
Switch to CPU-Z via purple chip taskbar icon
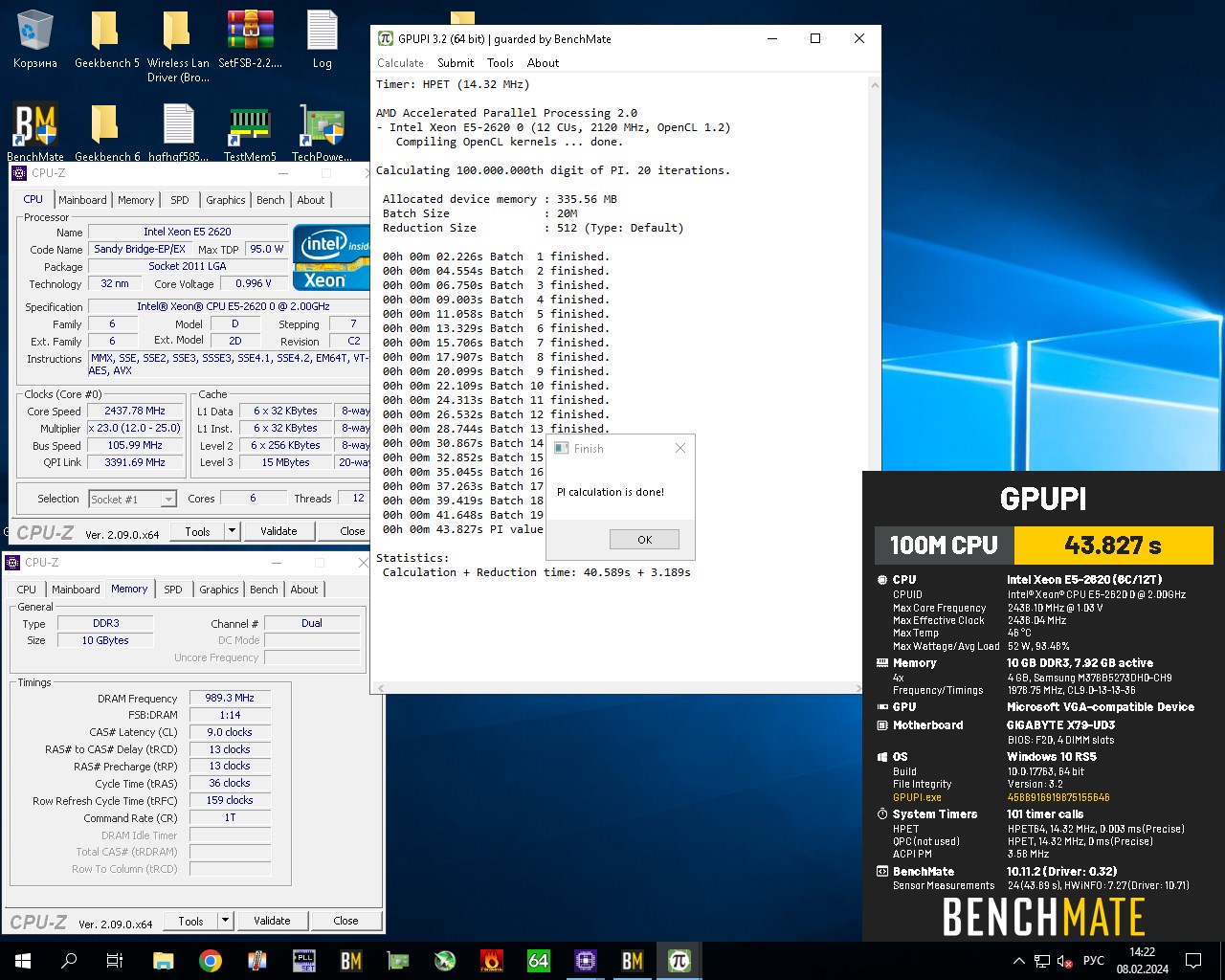586,961
